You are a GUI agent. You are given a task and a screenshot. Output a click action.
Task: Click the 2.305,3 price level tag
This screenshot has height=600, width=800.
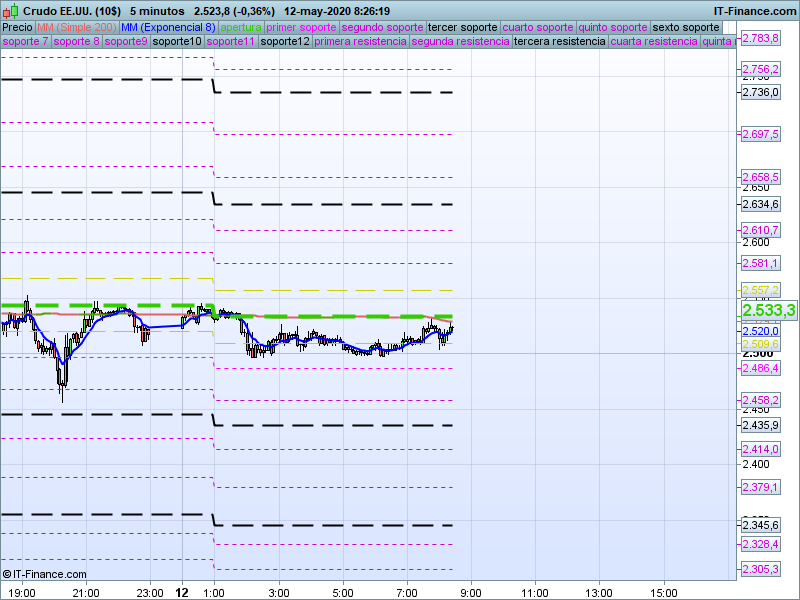coord(760,569)
